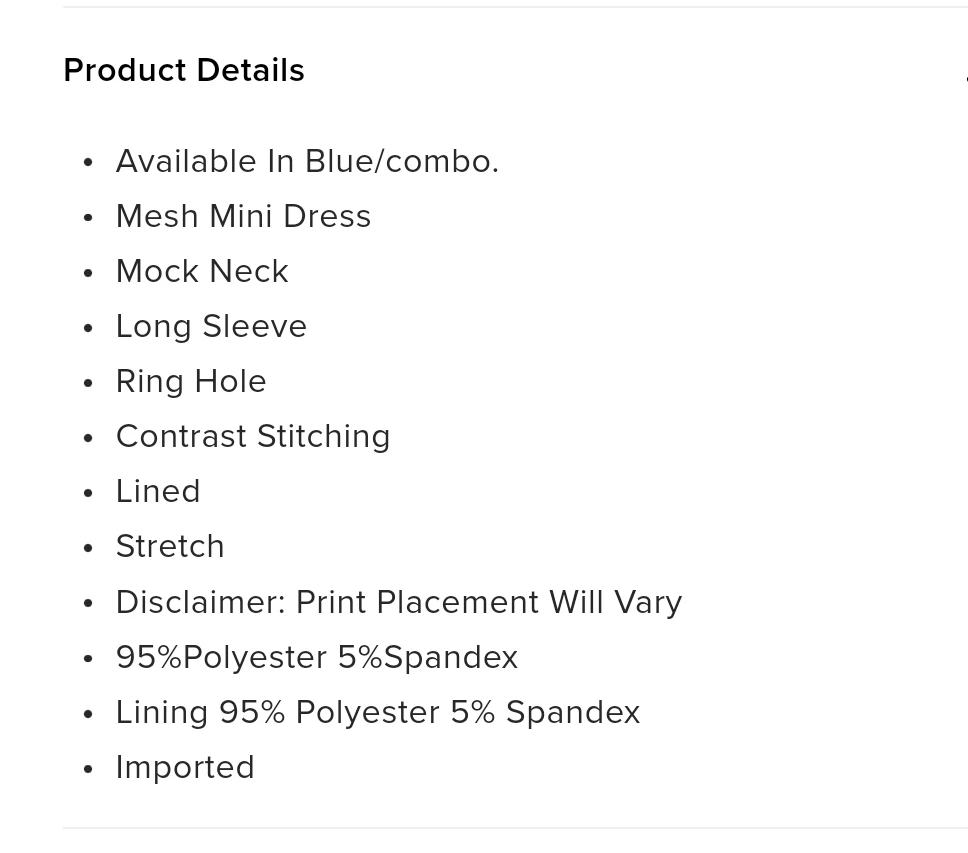Image resolution: width=968 pixels, height=853 pixels.
Task: Click the 'Stretch' detail entry
Action: [x=170, y=546]
